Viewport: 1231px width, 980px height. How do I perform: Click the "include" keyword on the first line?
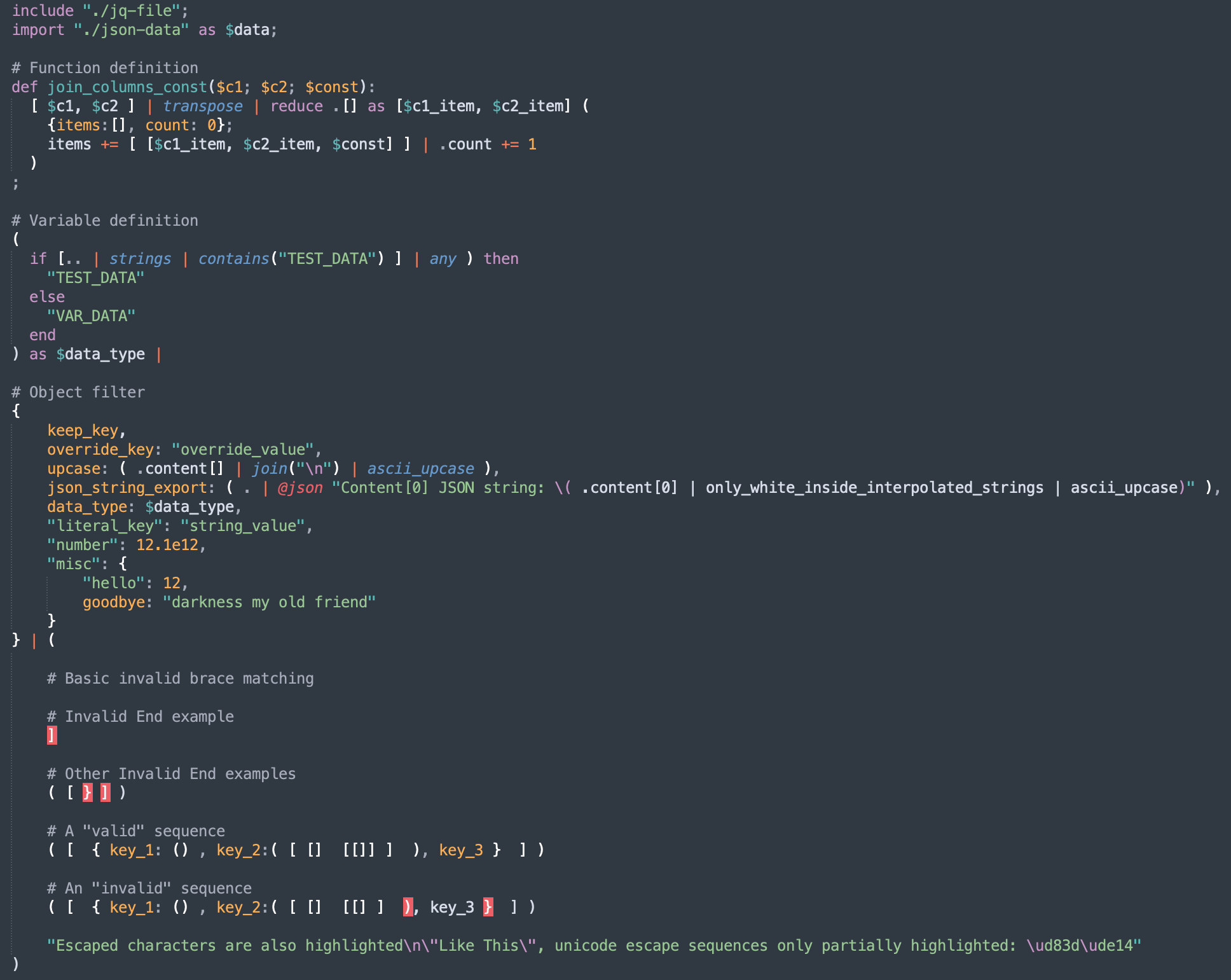[43, 11]
